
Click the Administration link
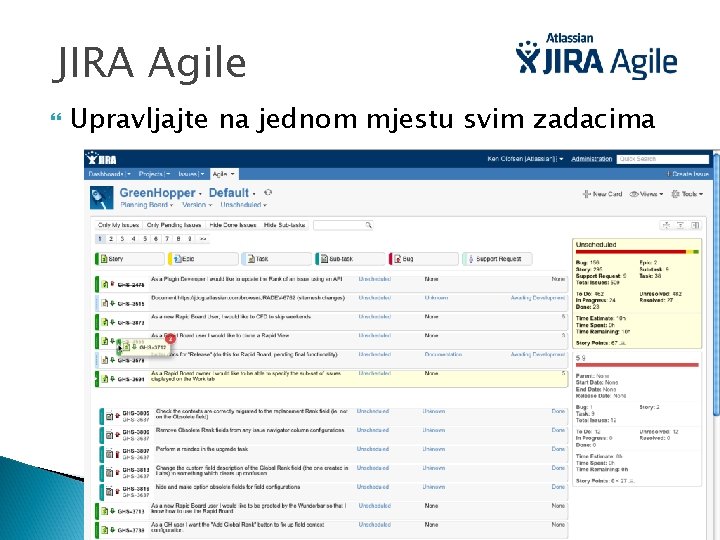click(x=591, y=159)
